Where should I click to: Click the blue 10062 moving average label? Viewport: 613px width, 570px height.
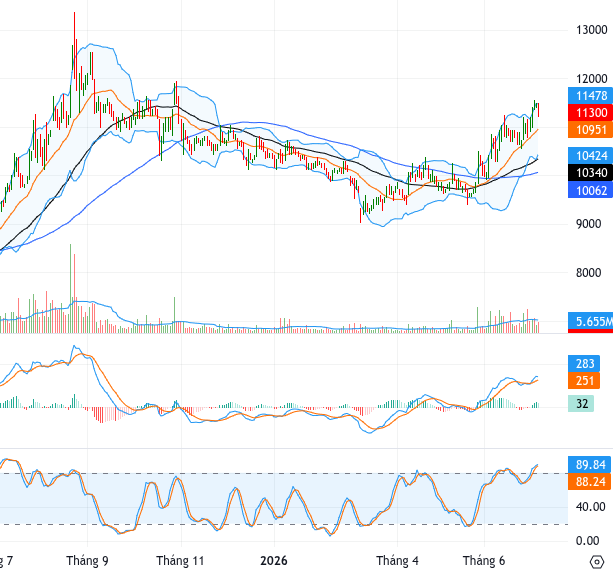(x=590, y=190)
